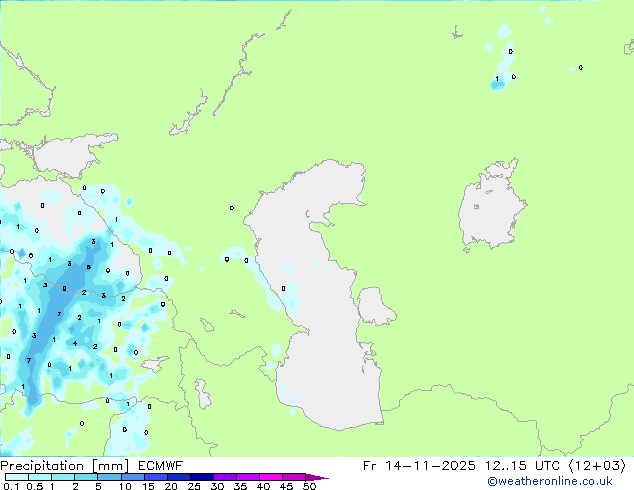Click the ECMWF model label

coord(161,466)
